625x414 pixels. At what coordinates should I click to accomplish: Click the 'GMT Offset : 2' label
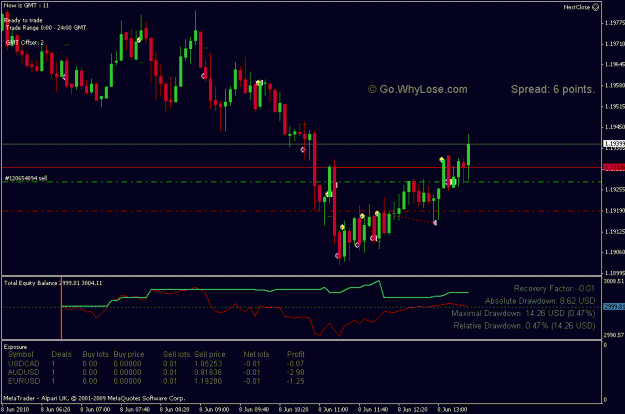click(25, 43)
